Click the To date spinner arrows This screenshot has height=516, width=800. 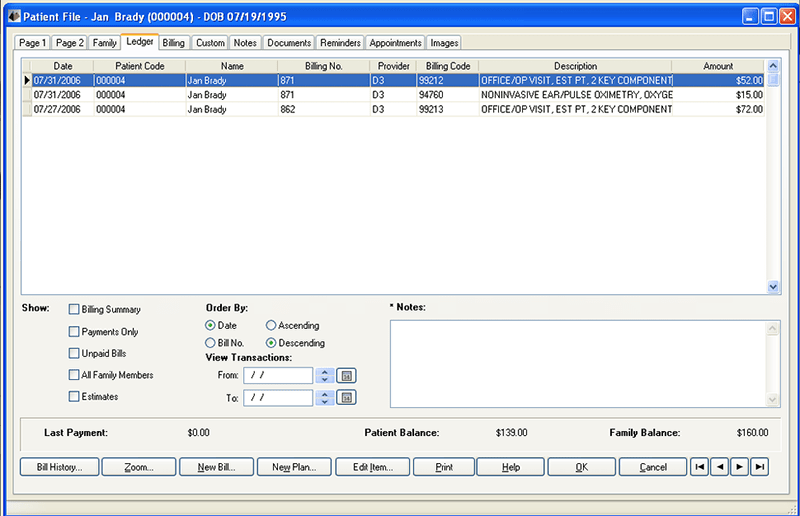click(x=324, y=398)
